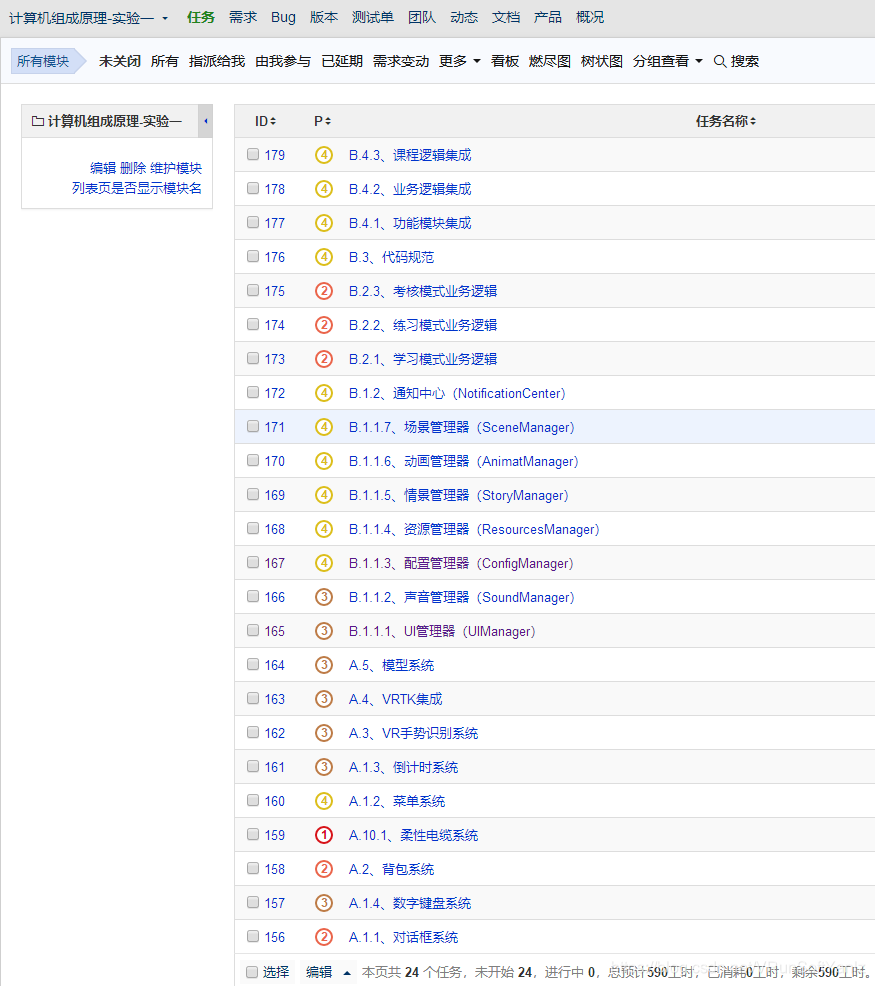875x986 pixels.
Task: Click priority 4 badge of task 176
Action: tap(323, 257)
